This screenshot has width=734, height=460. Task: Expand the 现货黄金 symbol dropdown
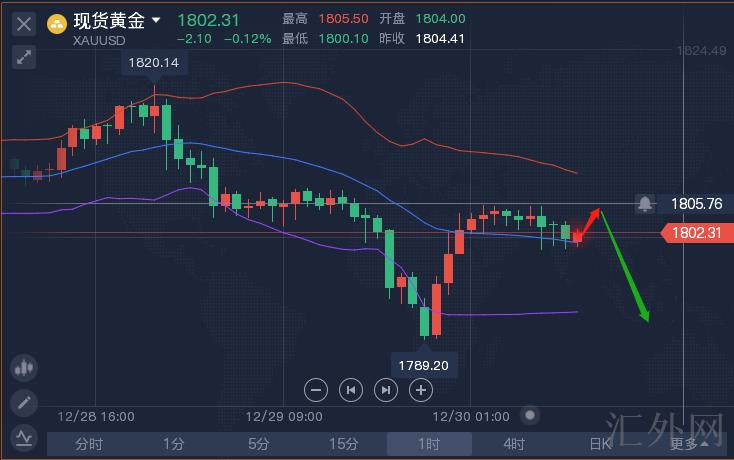pos(156,20)
